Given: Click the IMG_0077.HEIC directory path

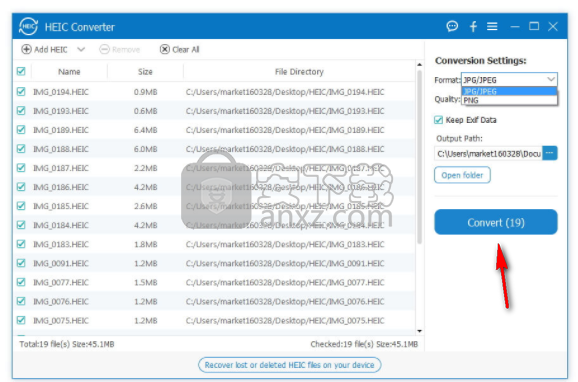Looking at the screenshot, I should (285, 282).
